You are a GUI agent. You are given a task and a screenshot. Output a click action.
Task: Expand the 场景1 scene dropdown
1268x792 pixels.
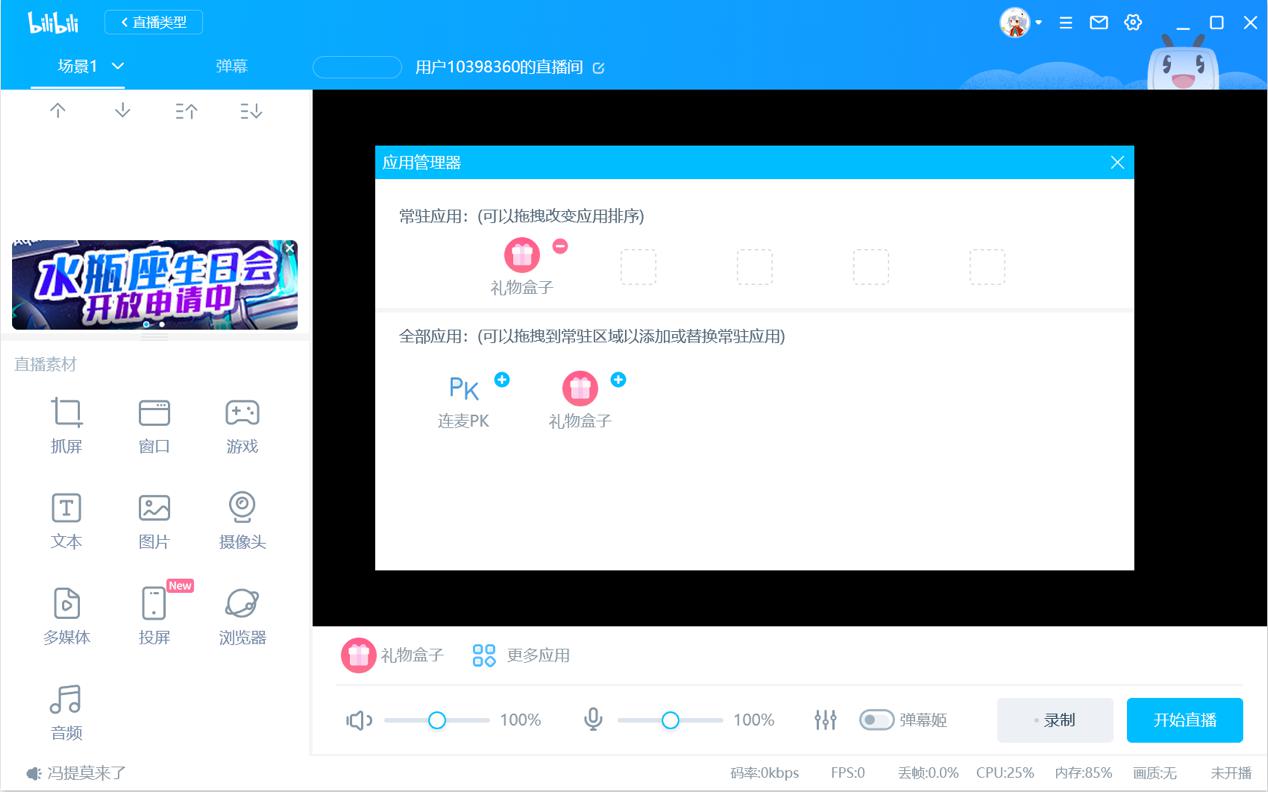(118, 66)
